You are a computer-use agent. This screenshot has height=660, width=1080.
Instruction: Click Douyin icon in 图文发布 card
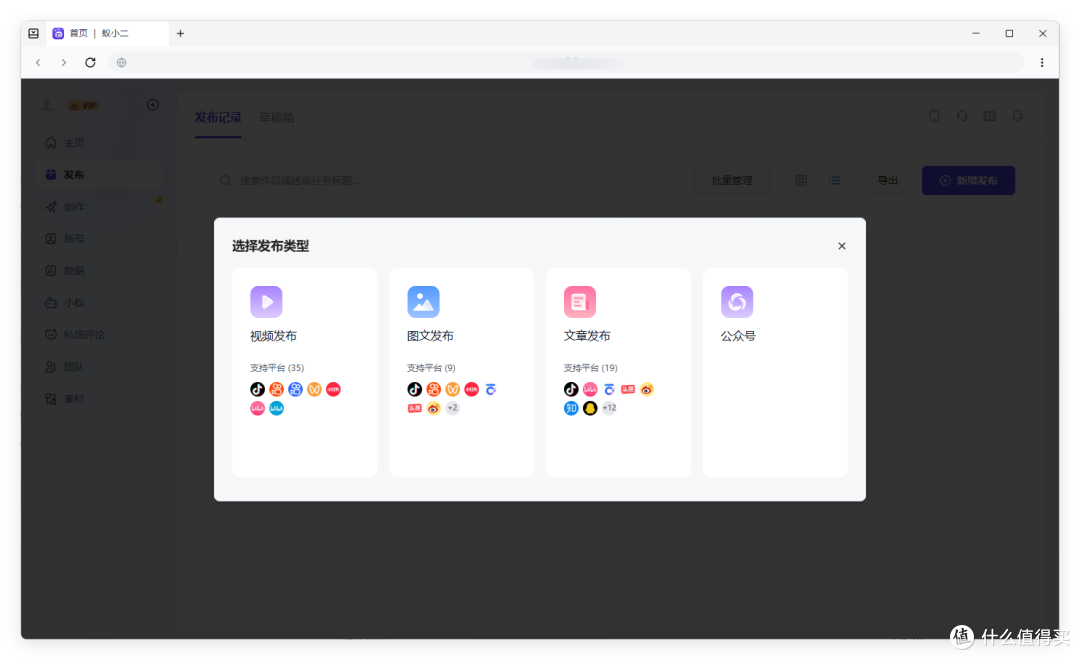click(415, 389)
